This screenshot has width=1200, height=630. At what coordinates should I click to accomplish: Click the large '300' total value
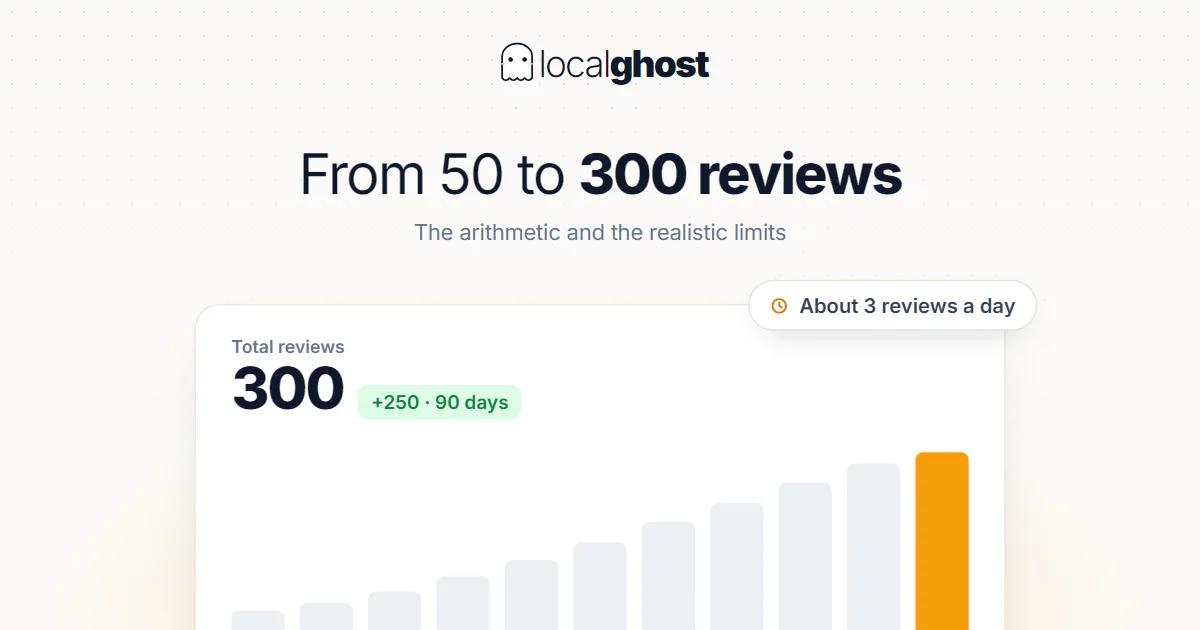288,389
